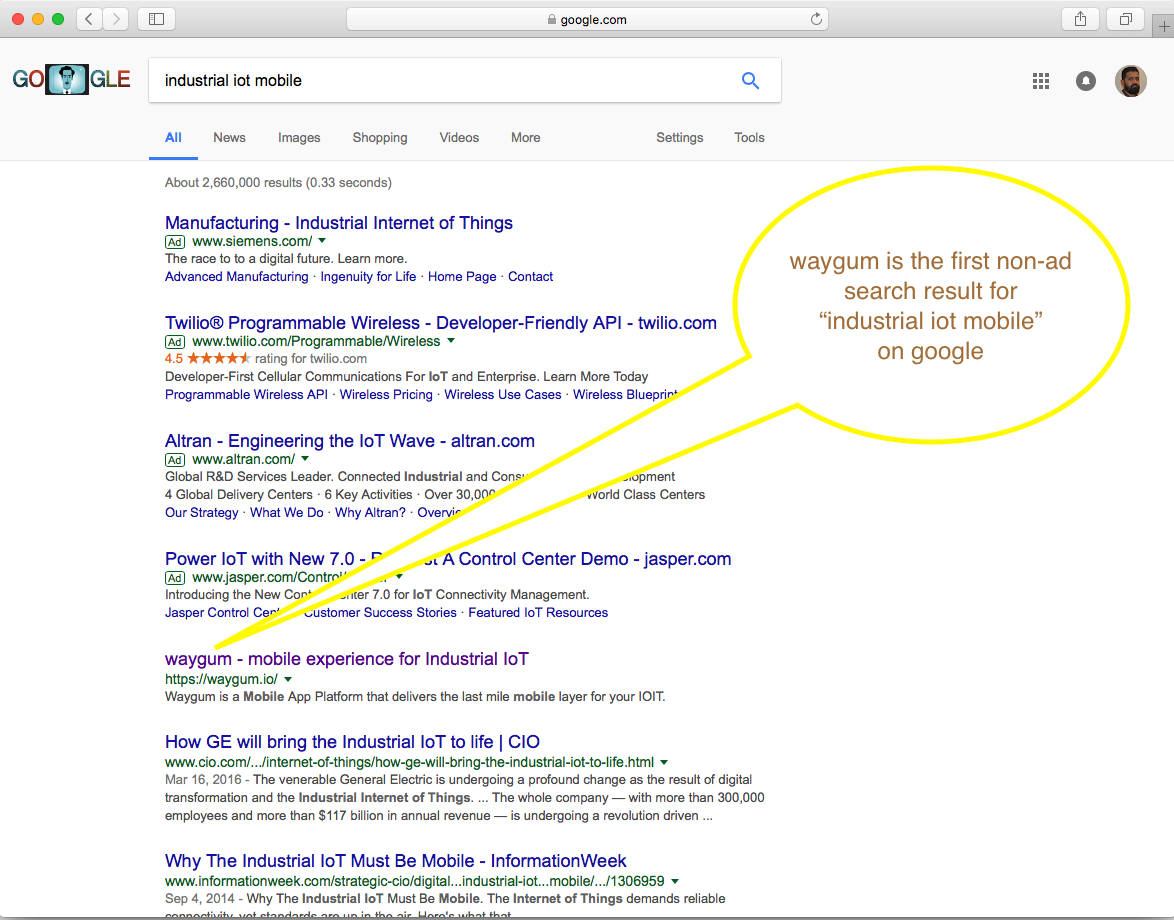Expand dropdown arrow next to the cio.com URL
This screenshot has height=920, width=1174.
click(663, 762)
